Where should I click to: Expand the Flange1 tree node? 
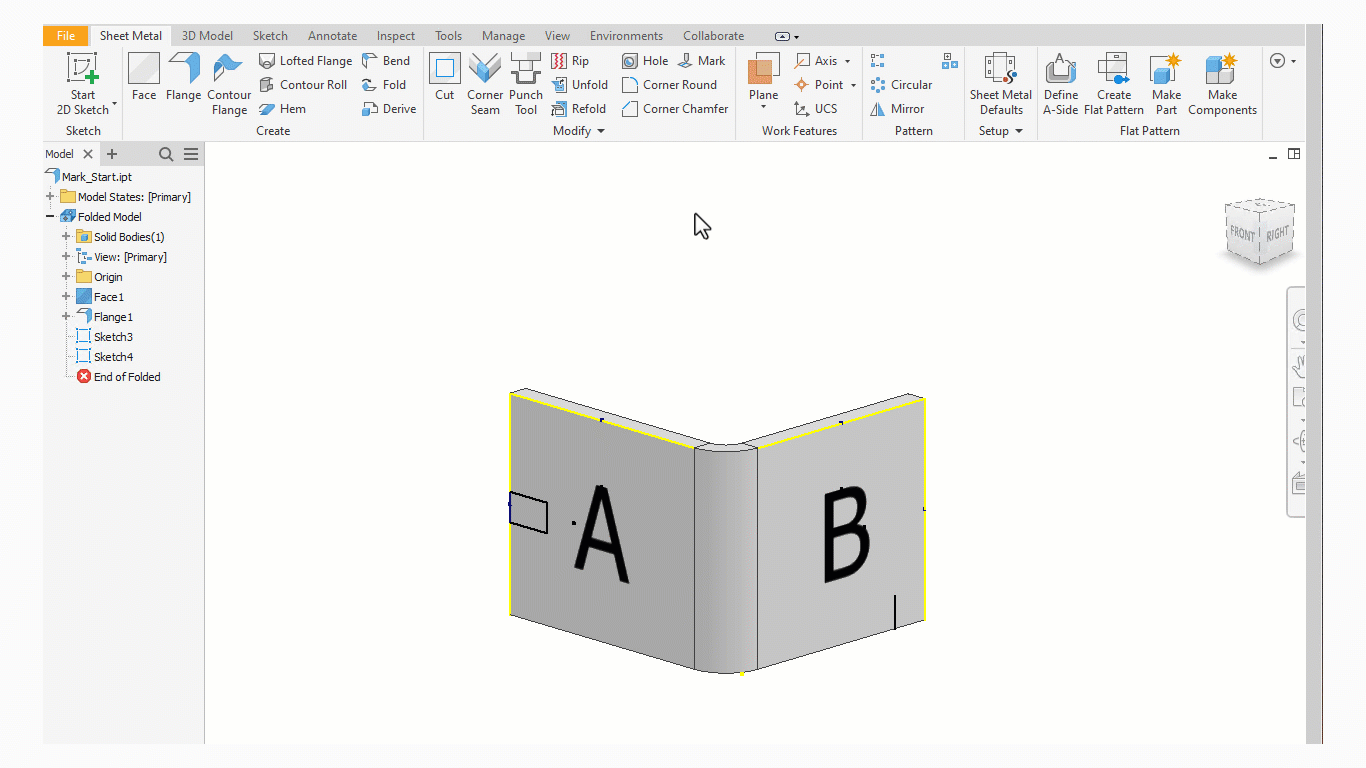click(66, 317)
